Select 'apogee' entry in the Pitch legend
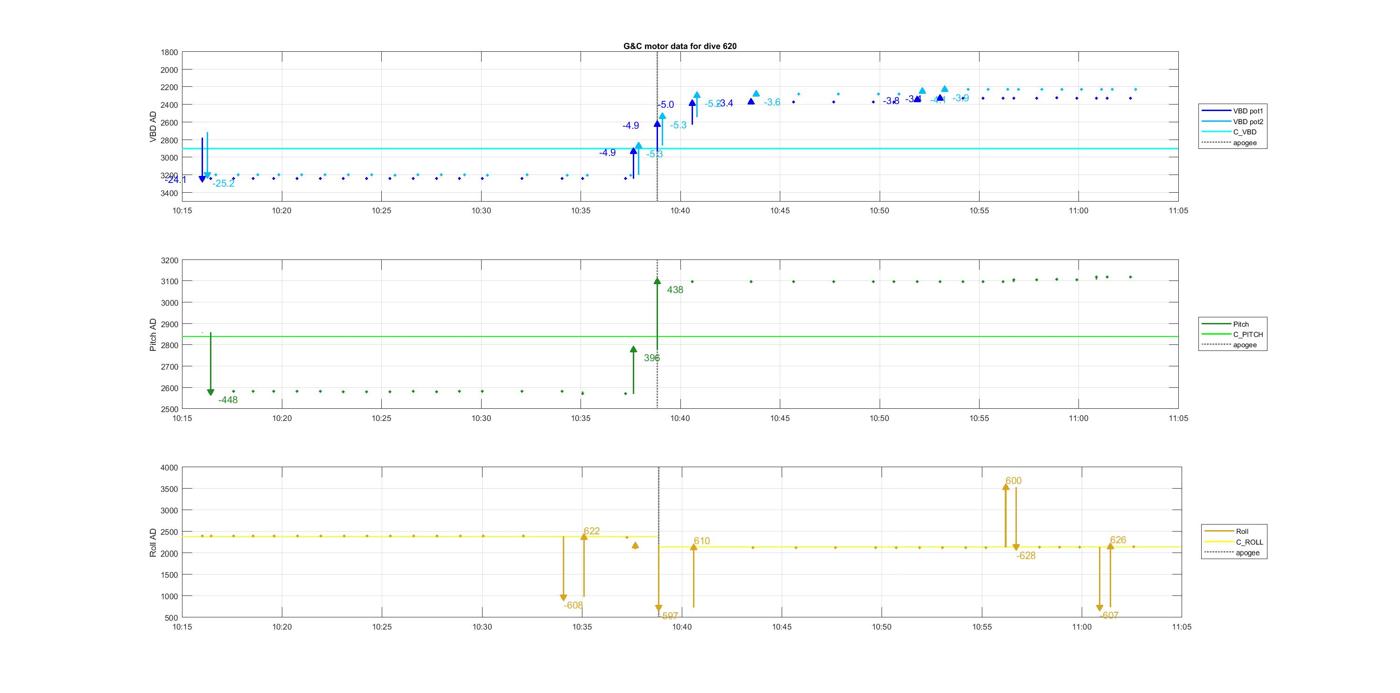 tap(1234, 345)
